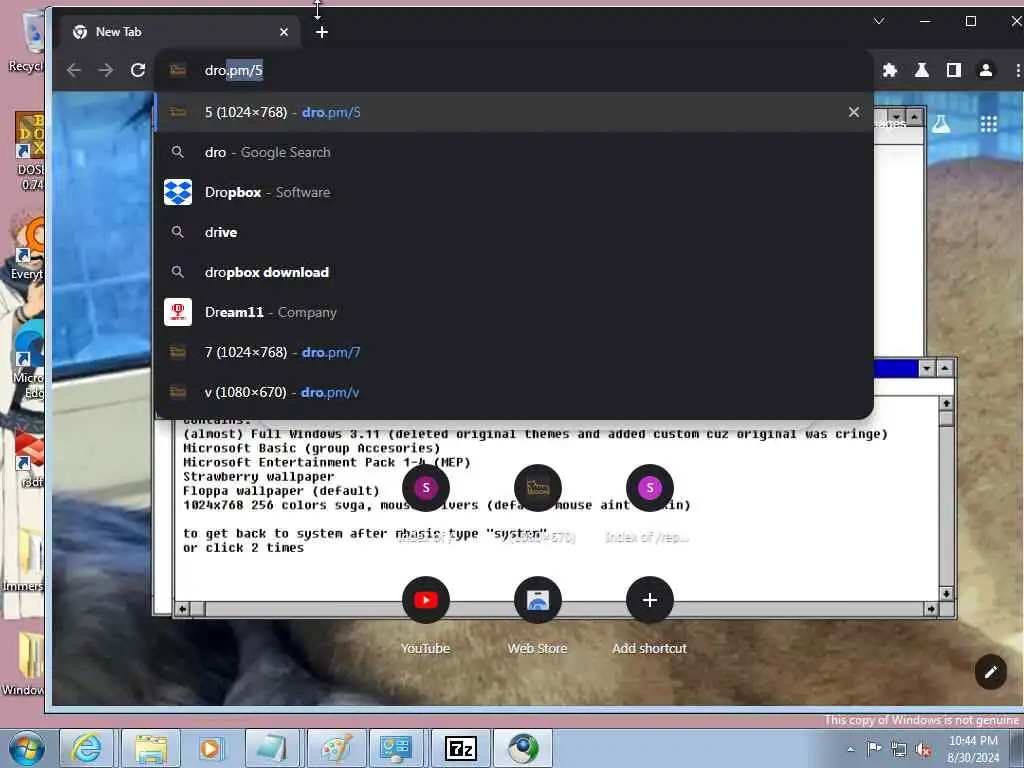
Task: Show hidden tray icons arrow
Action: coord(850,749)
